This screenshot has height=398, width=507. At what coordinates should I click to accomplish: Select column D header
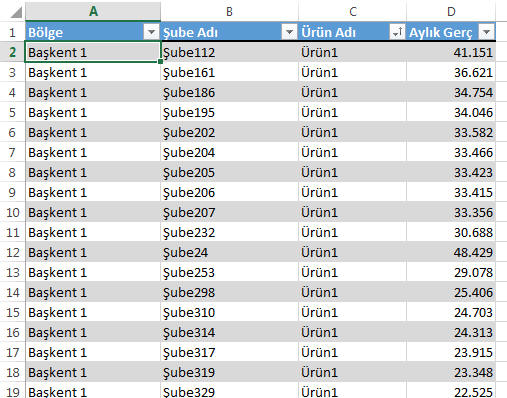click(451, 11)
